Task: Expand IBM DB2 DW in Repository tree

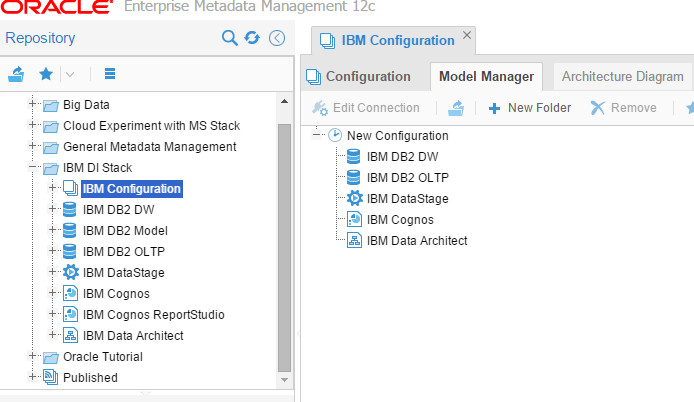Action: pos(52,209)
